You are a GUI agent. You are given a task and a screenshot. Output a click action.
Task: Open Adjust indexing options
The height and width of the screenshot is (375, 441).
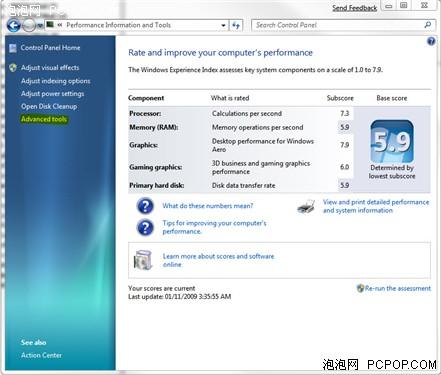(x=56, y=81)
